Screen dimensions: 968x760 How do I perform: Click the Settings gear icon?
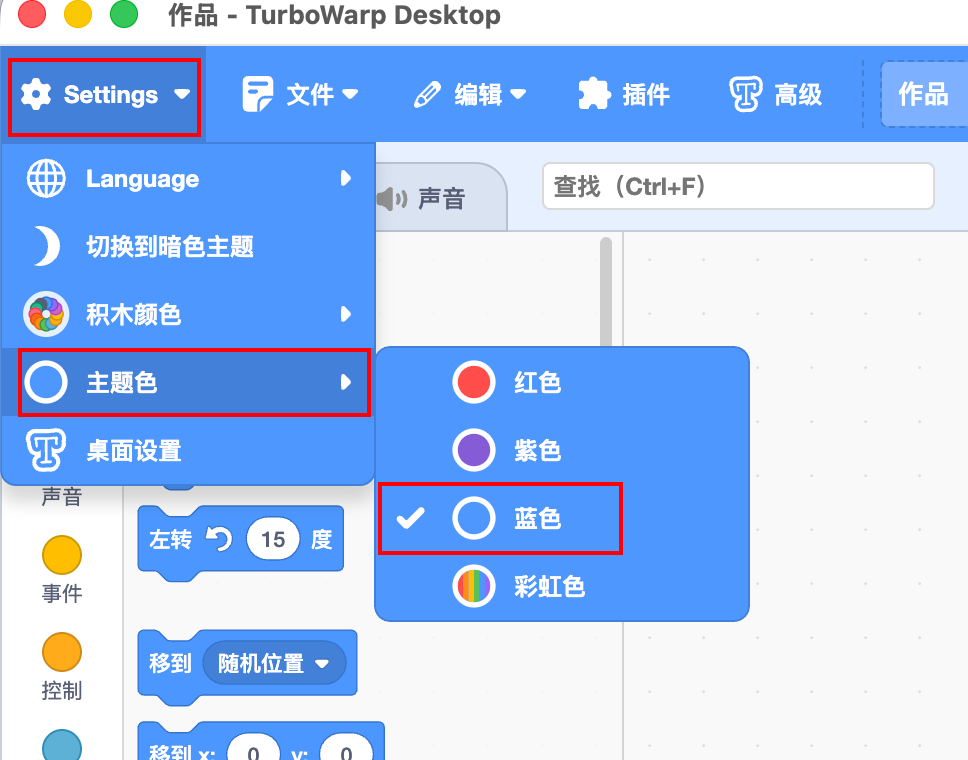(x=36, y=94)
